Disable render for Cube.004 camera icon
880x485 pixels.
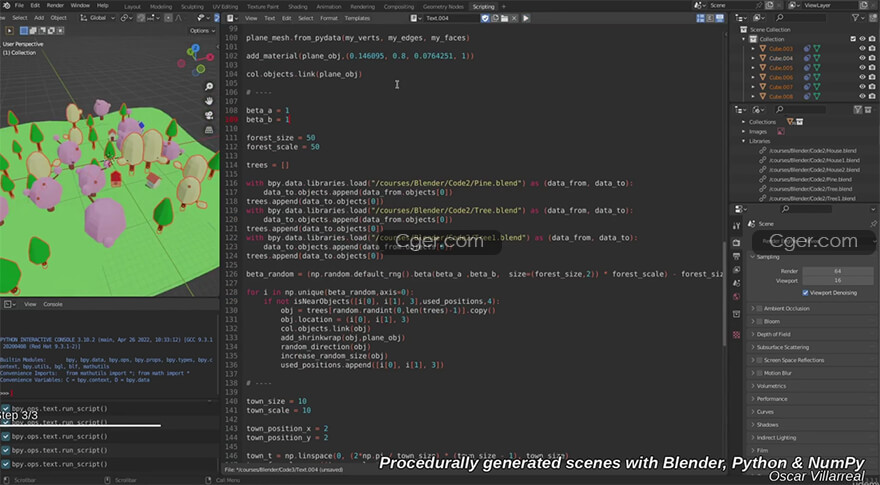[872, 58]
